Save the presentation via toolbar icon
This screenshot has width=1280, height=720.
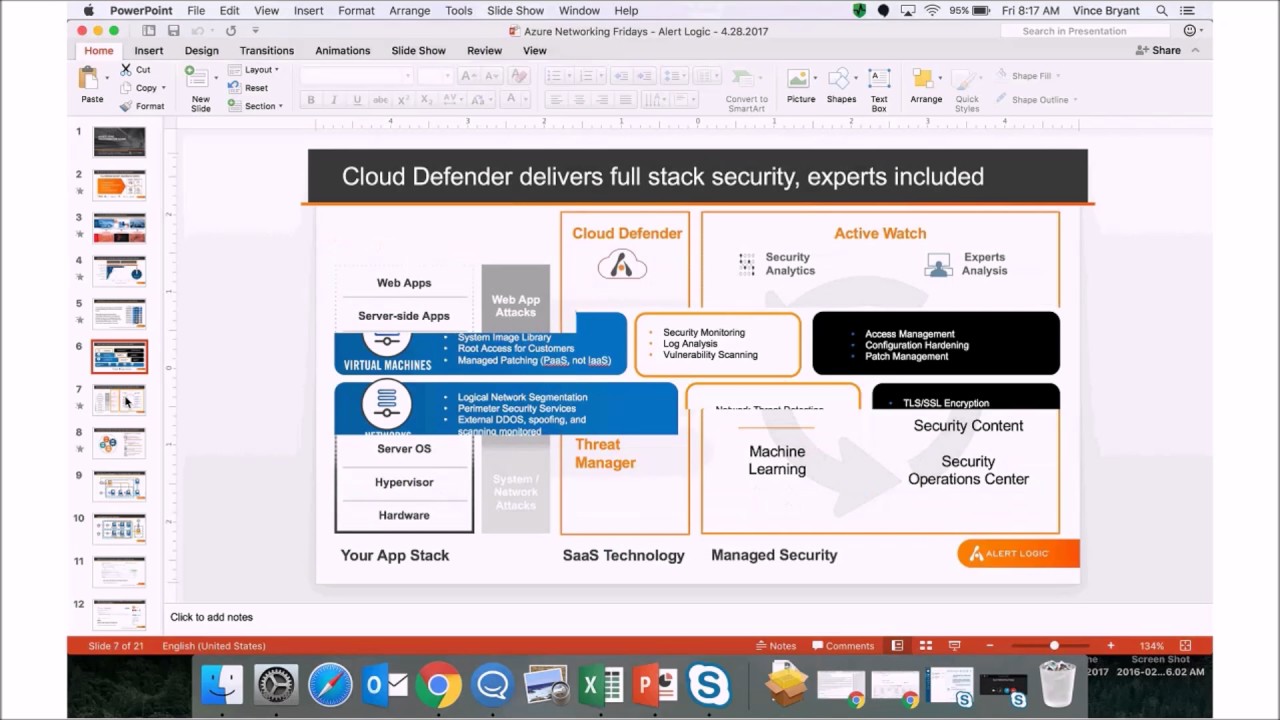click(x=173, y=31)
